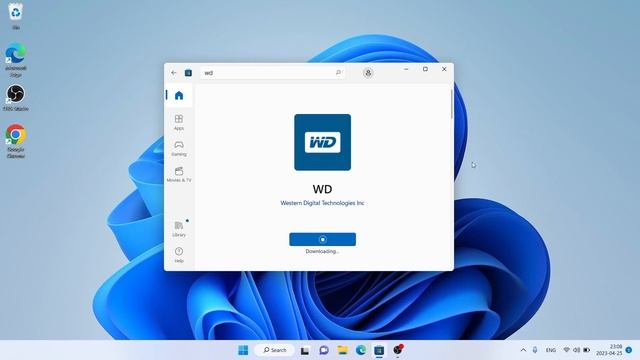Click the OBS Studio taskbar icon
Viewport: 640px width, 360px height.
click(398, 350)
